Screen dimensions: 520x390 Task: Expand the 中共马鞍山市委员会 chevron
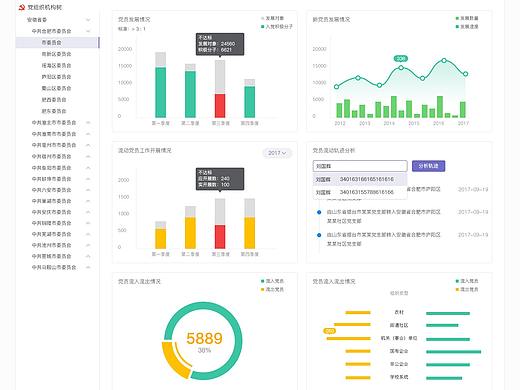88,267
